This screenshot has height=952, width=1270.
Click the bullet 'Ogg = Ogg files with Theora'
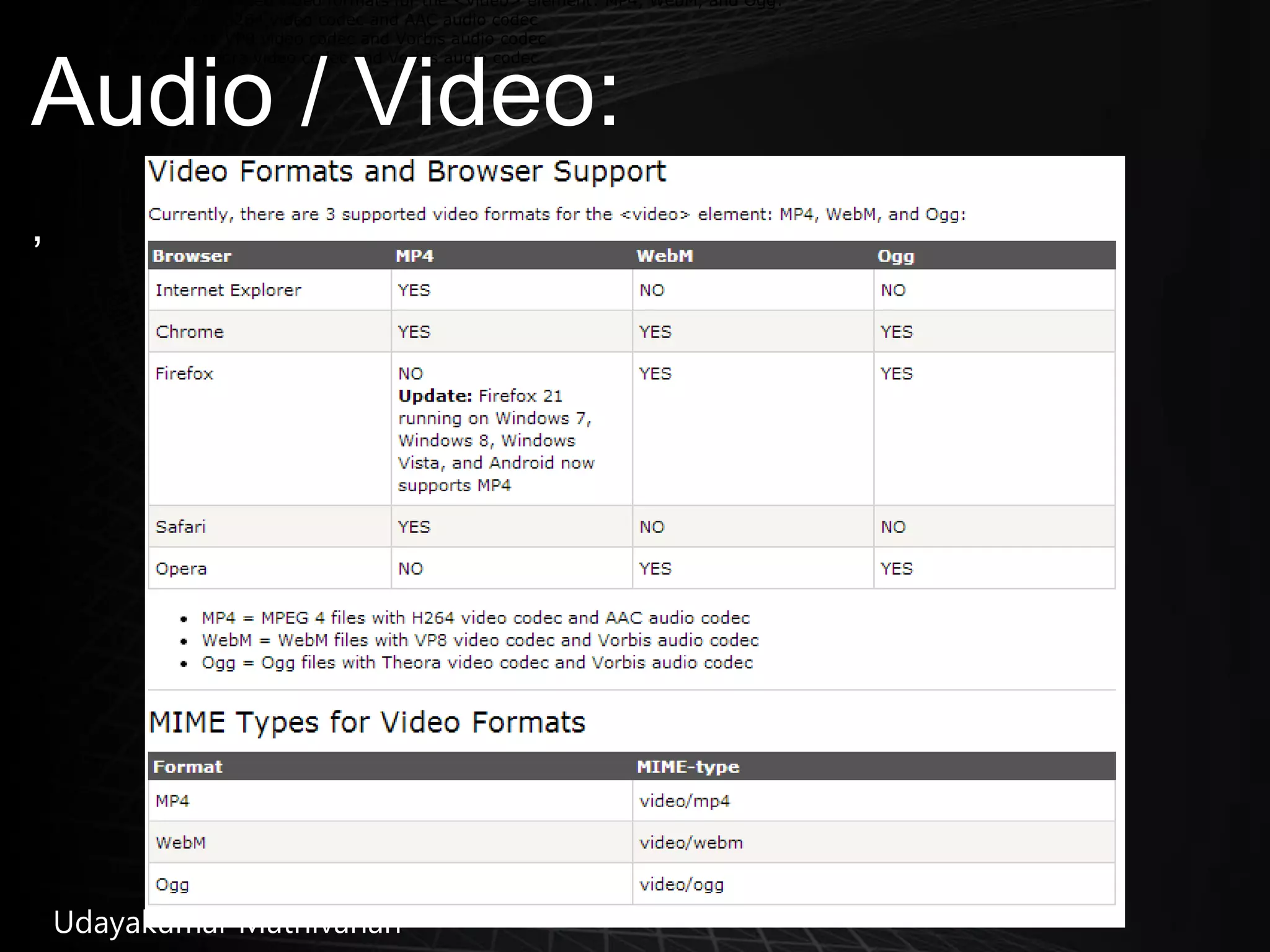click(x=477, y=663)
